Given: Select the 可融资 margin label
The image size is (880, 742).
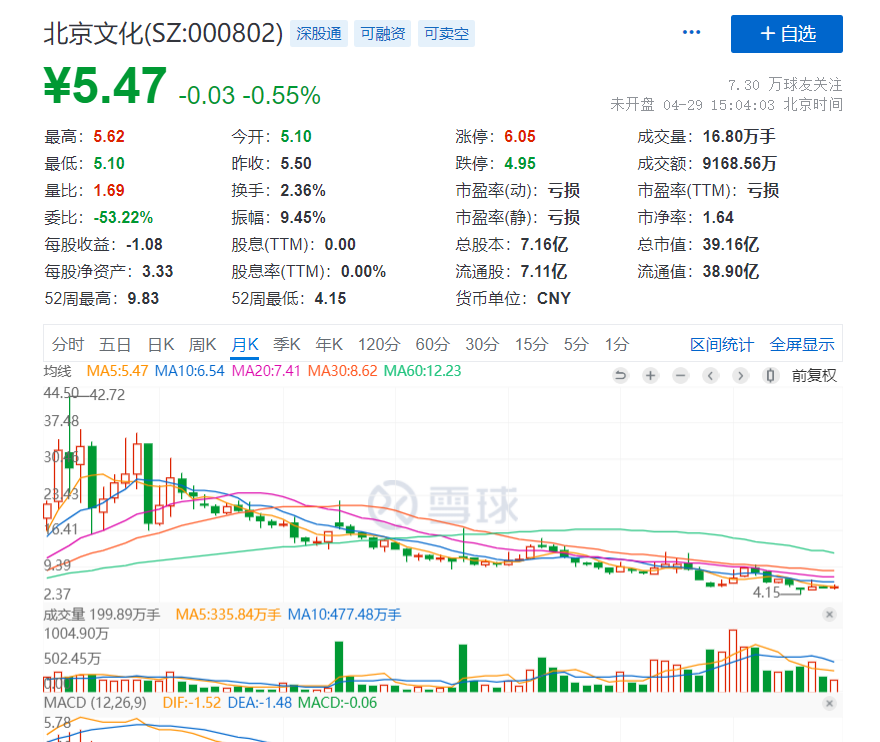Looking at the screenshot, I should [382, 33].
